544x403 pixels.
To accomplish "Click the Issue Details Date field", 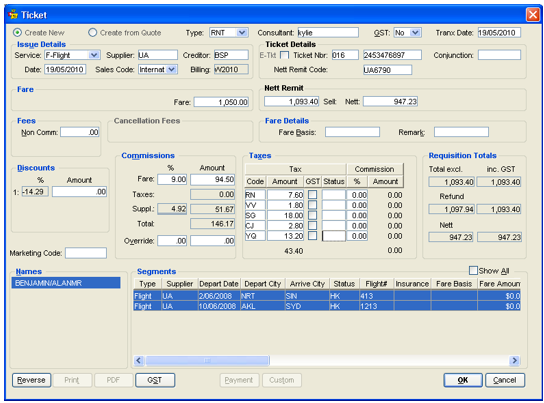I will (x=65, y=69).
